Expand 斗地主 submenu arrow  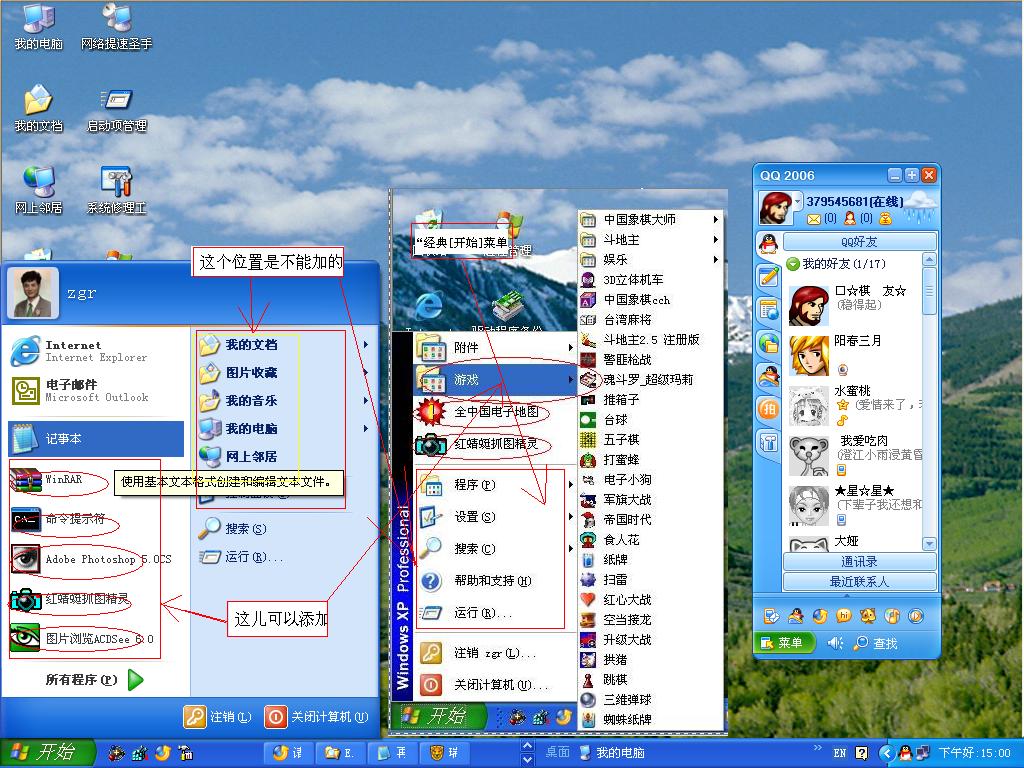[x=716, y=240]
